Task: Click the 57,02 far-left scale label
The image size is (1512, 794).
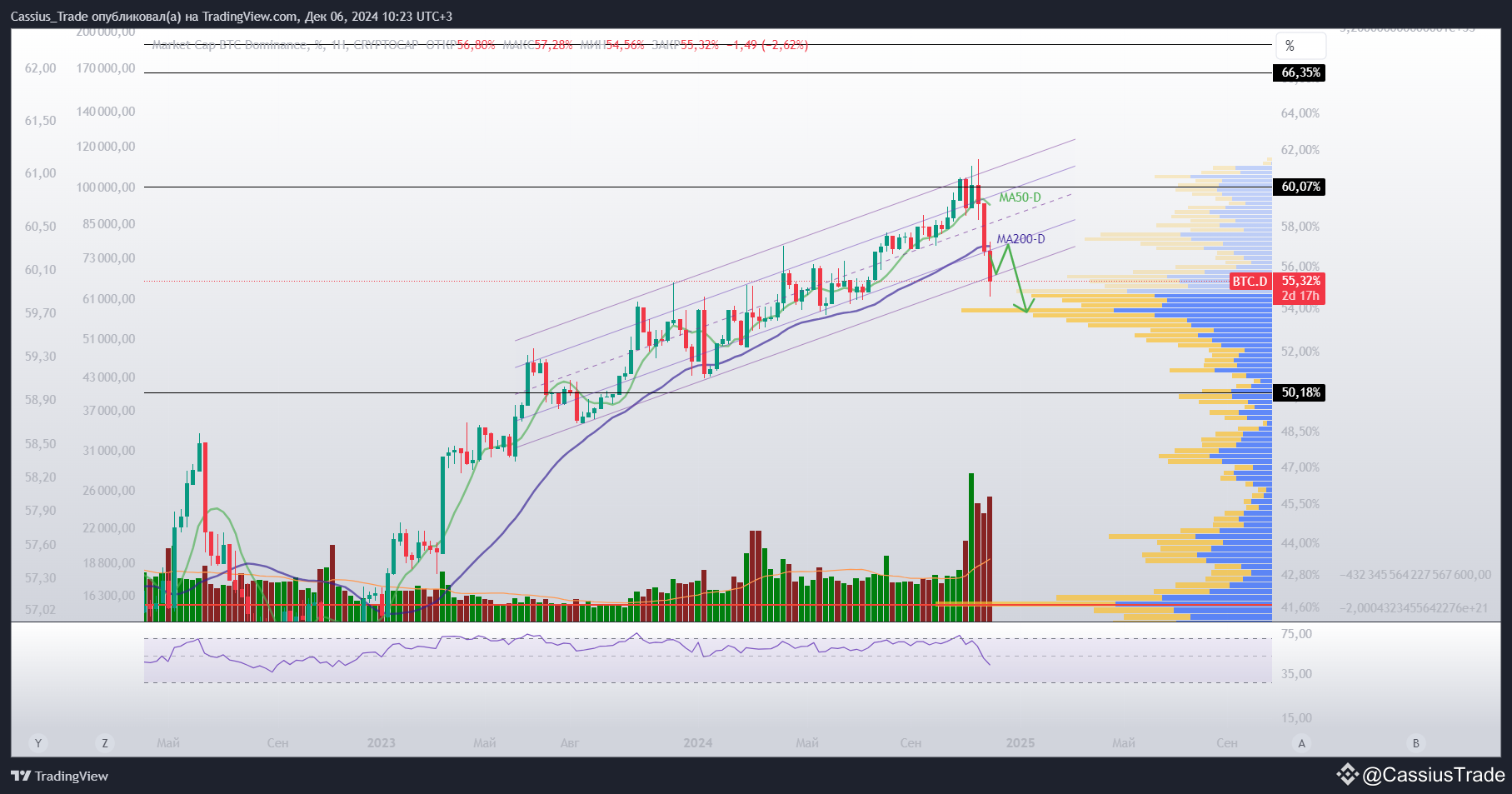Action: coord(41,610)
